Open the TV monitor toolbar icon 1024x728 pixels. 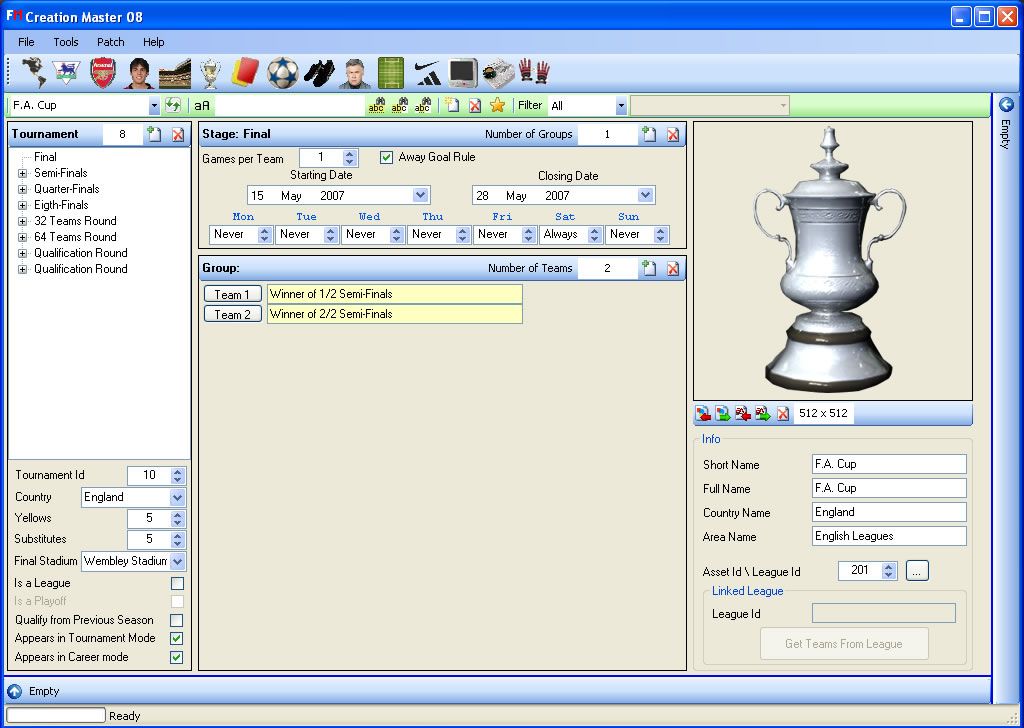click(x=463, y=73)
